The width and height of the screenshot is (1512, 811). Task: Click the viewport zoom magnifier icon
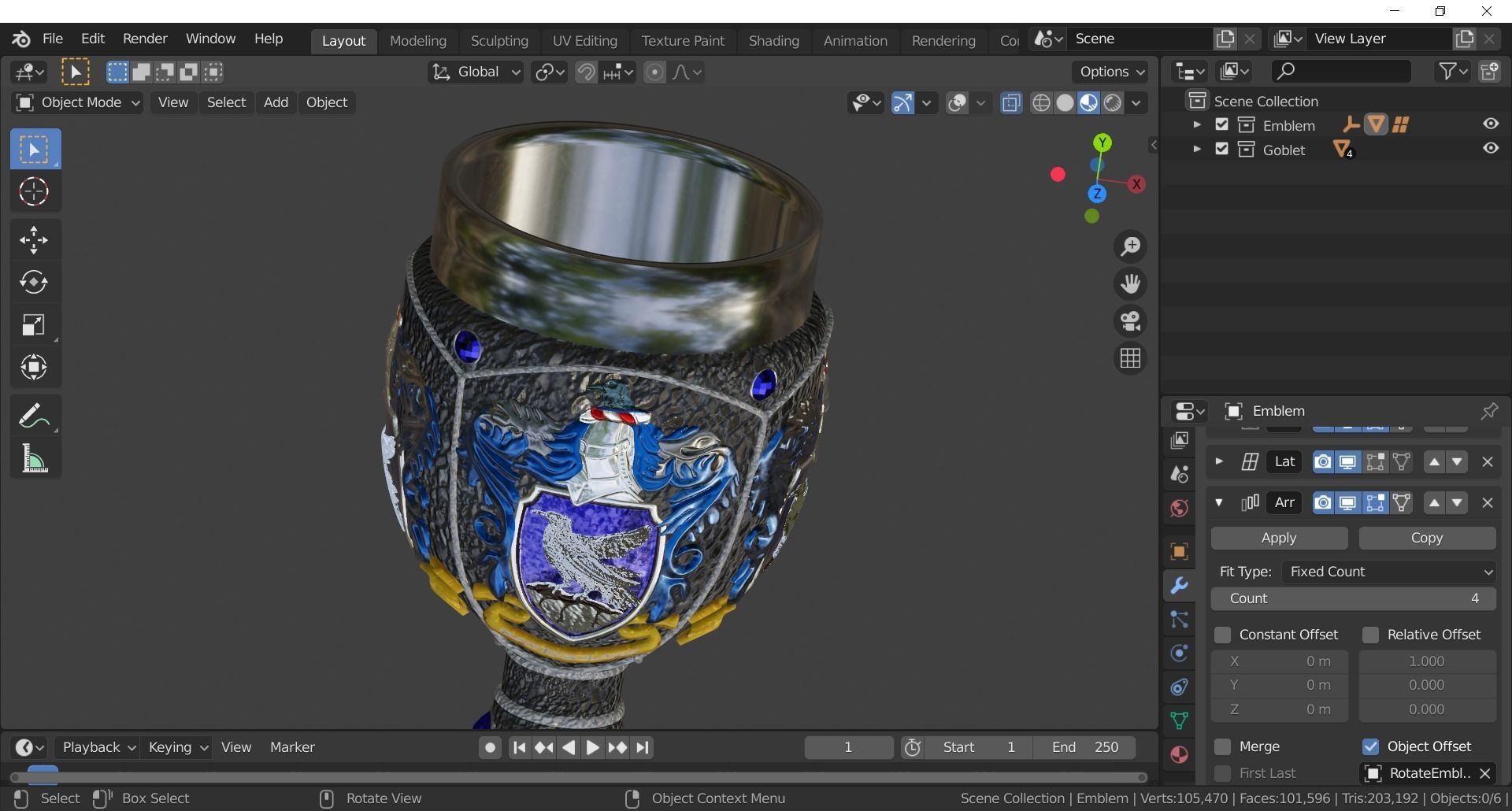[1131, 246]
